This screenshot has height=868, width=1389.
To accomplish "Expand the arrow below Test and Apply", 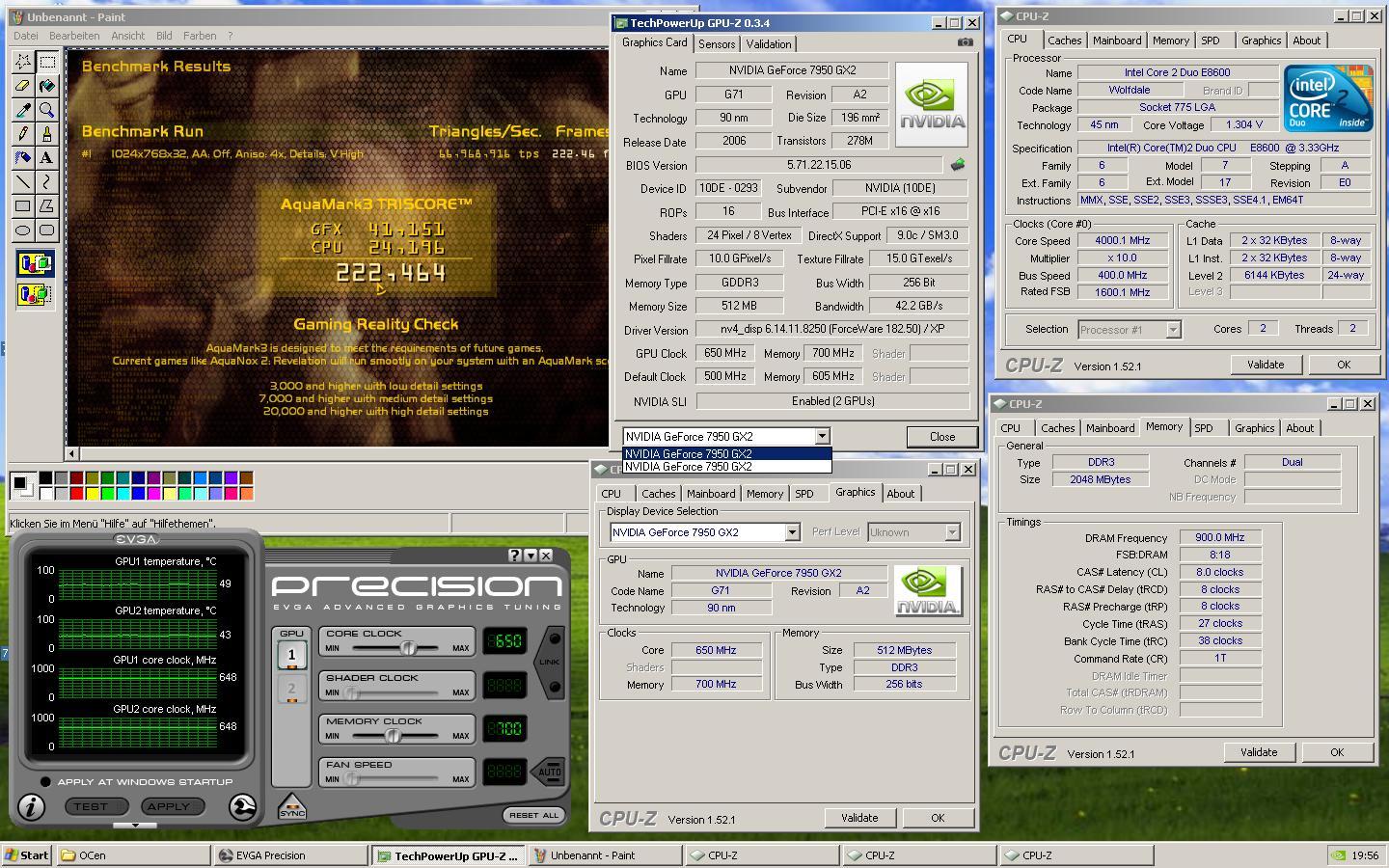I will pos(135,826).
